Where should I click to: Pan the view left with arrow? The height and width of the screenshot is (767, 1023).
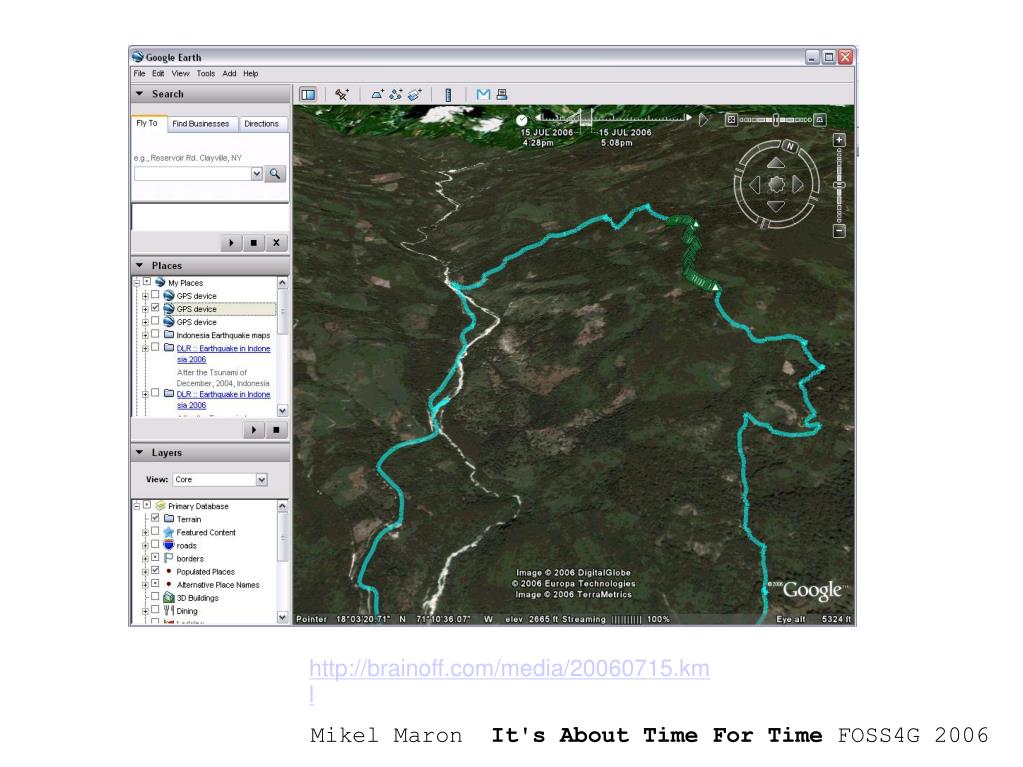pyautogui.click(x=755, y=185)
